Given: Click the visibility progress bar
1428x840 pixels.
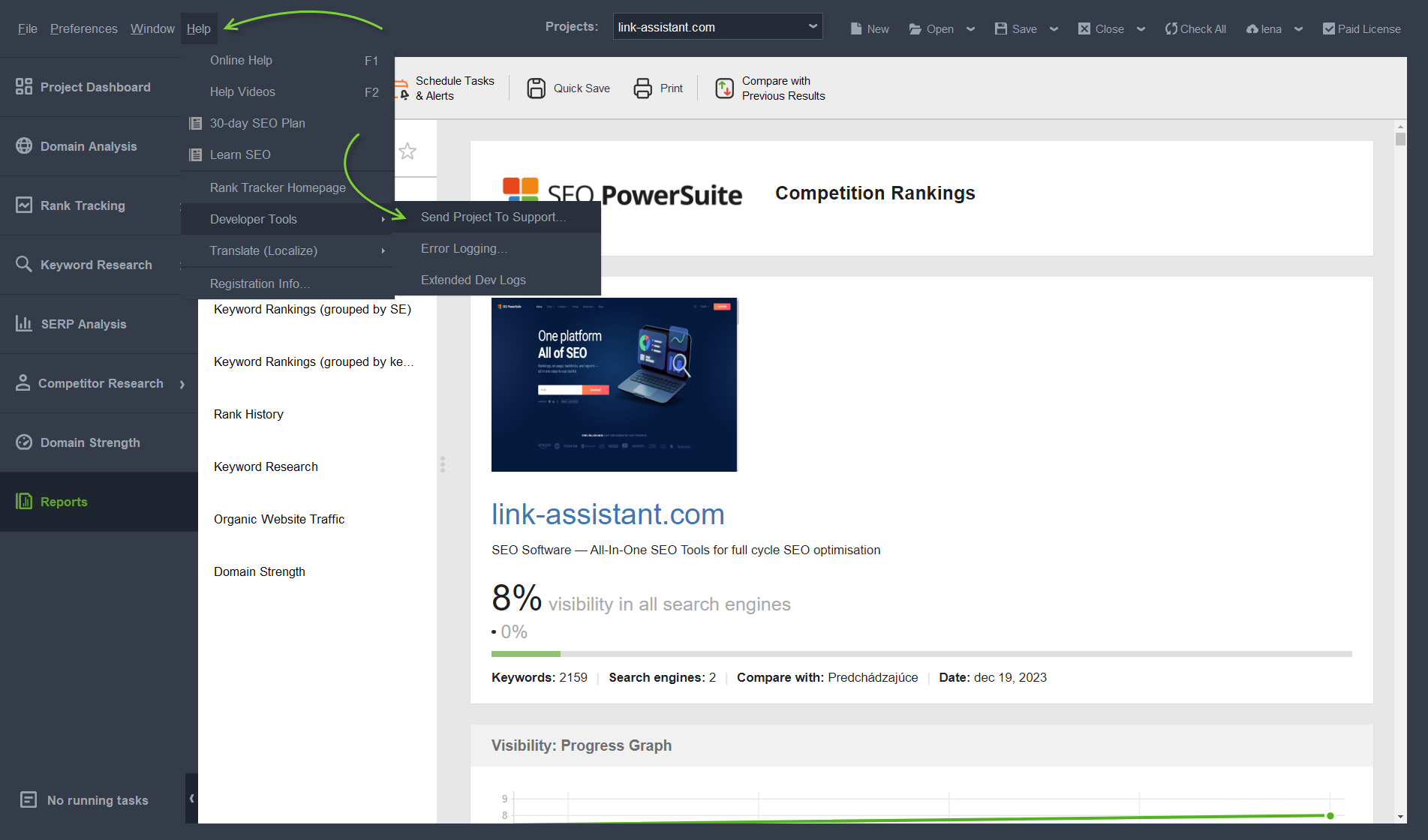Looking at the screenshot, I should tap(921, 654).
